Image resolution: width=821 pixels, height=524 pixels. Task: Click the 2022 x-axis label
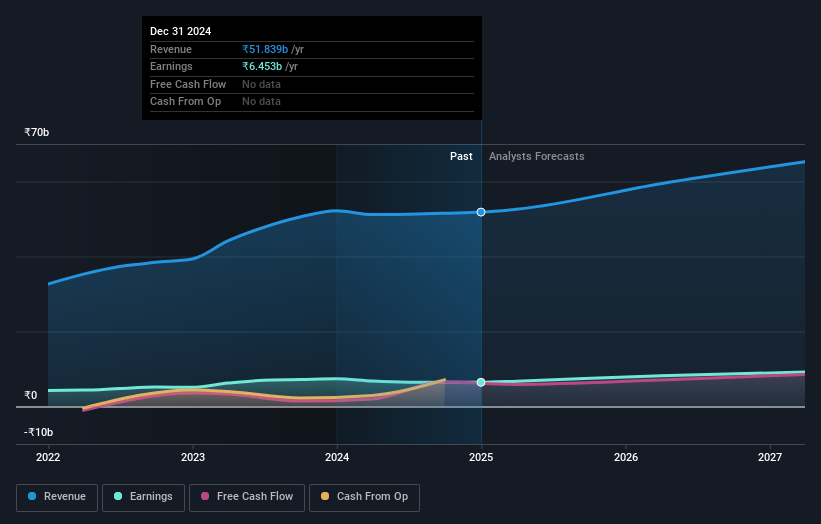click(48, 457)
